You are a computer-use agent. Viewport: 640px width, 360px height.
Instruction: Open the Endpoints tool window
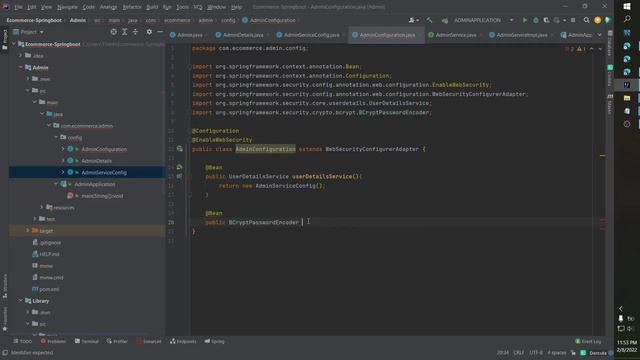(183, 341)
